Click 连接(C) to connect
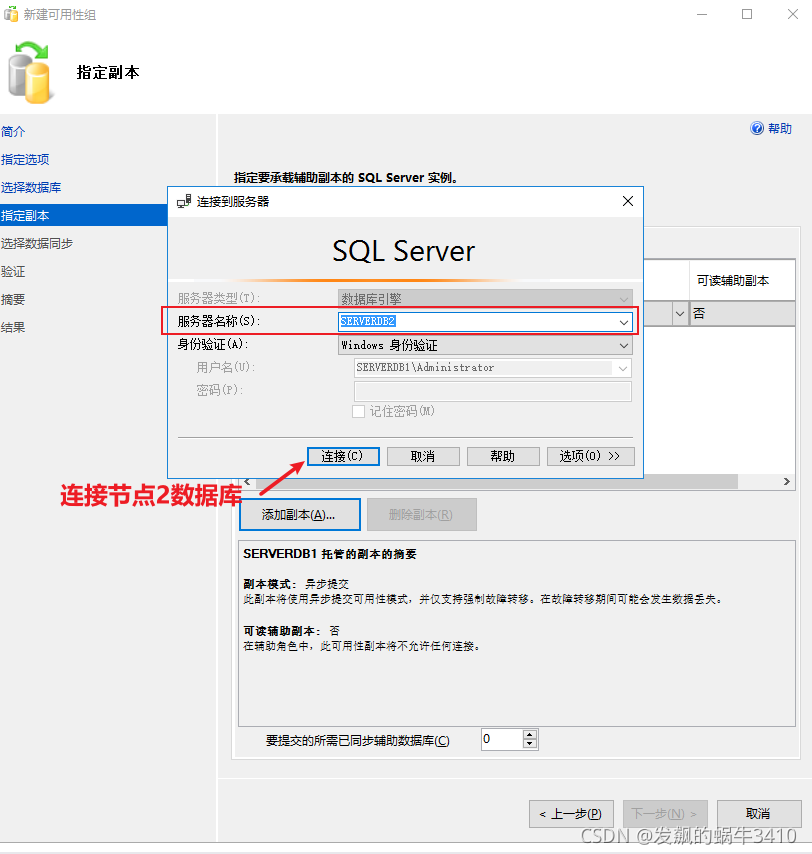 343,456
